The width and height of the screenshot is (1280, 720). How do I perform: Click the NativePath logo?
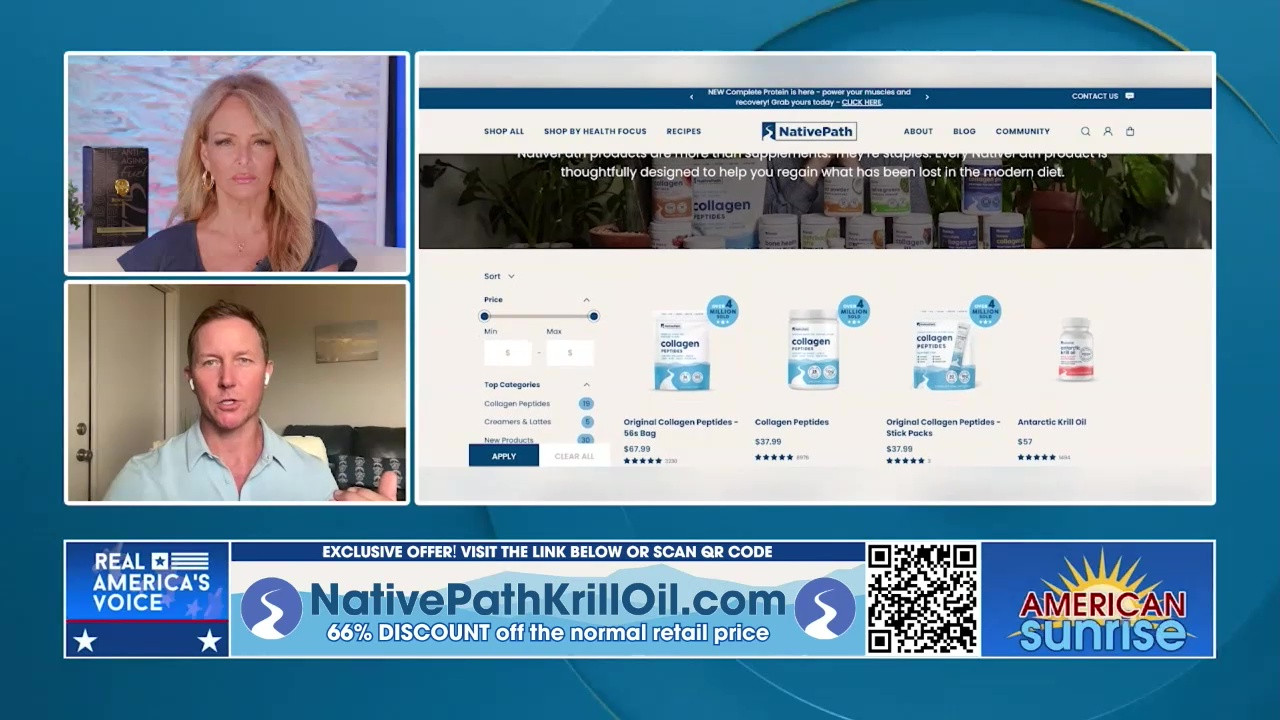pyautogui.click(x=809, y=131)
